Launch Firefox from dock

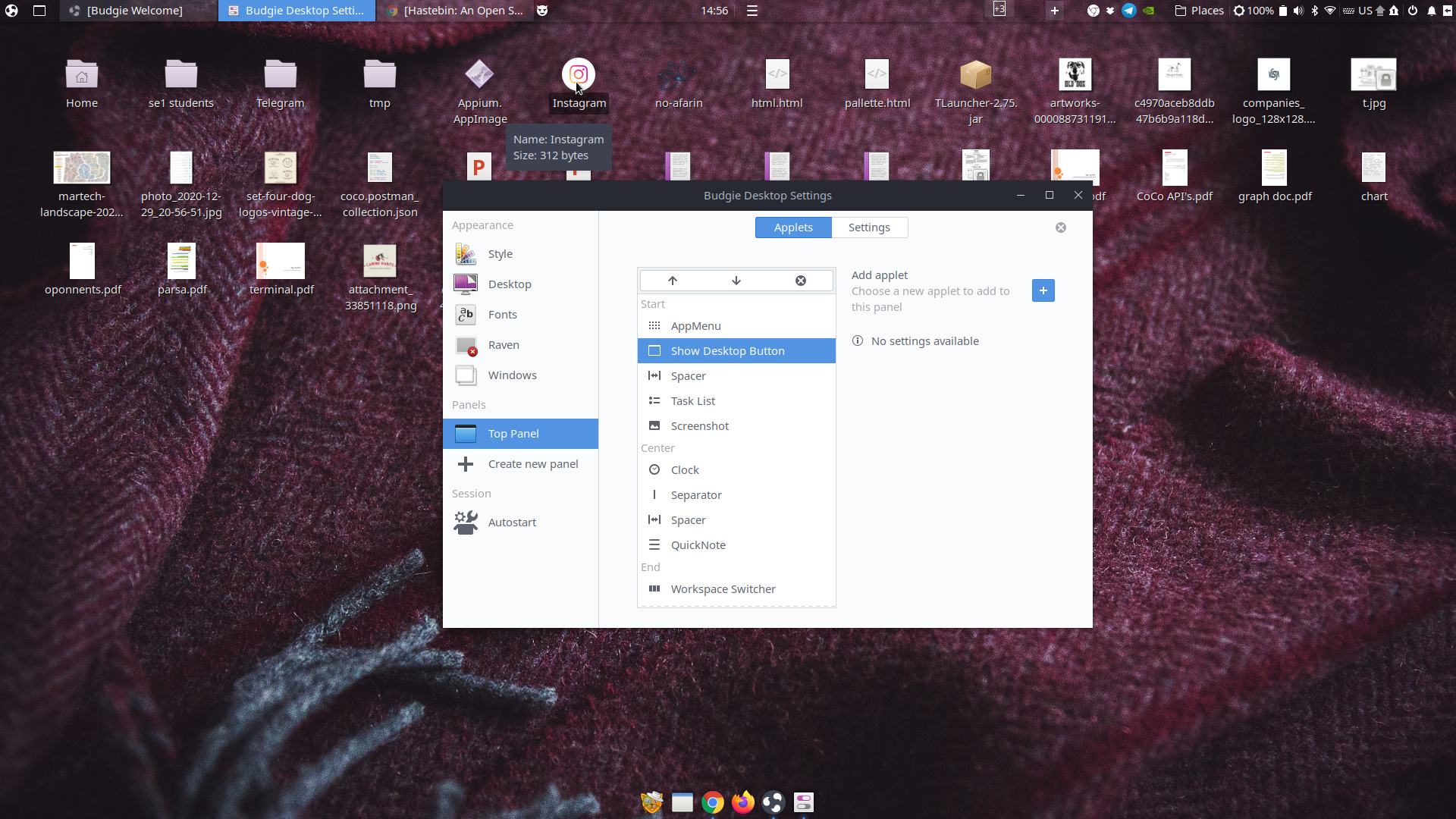click(743, 802)
